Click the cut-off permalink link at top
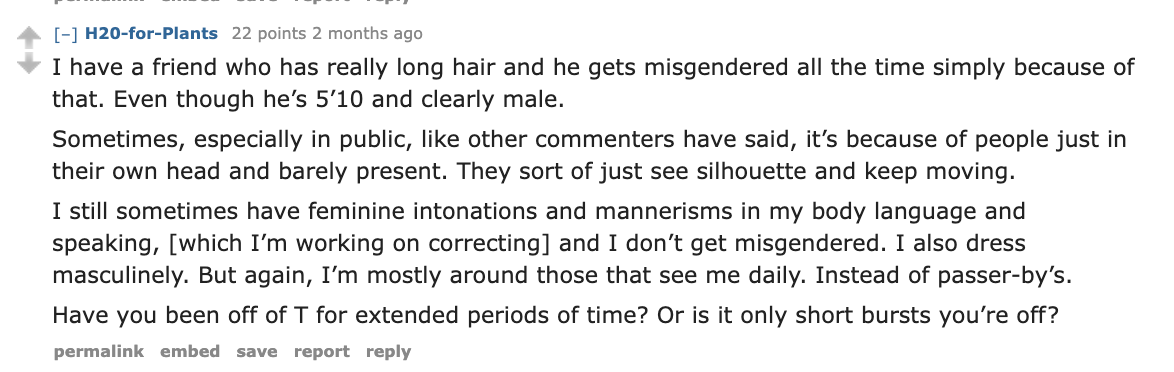 coord(99,1)
